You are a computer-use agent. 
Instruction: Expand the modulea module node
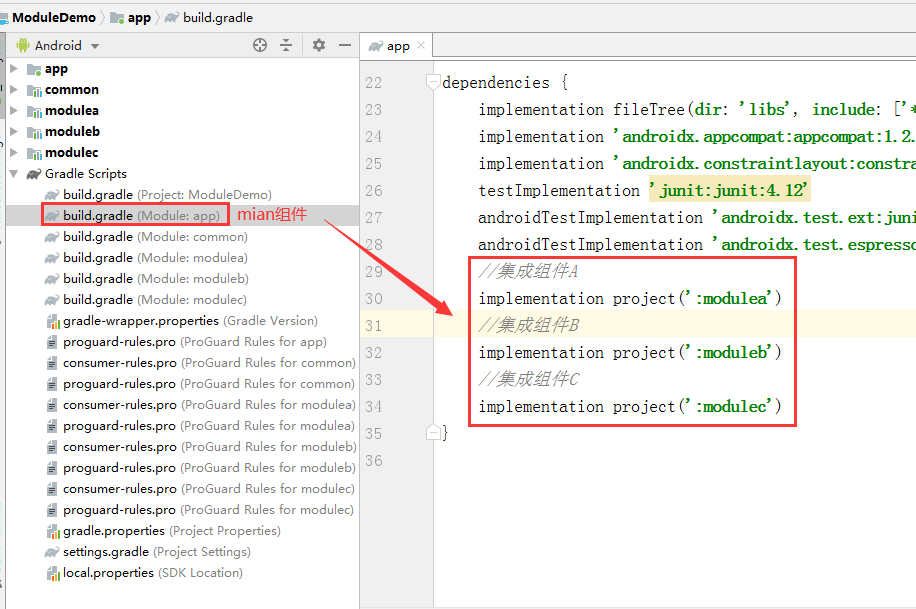[x=14, y=110]
